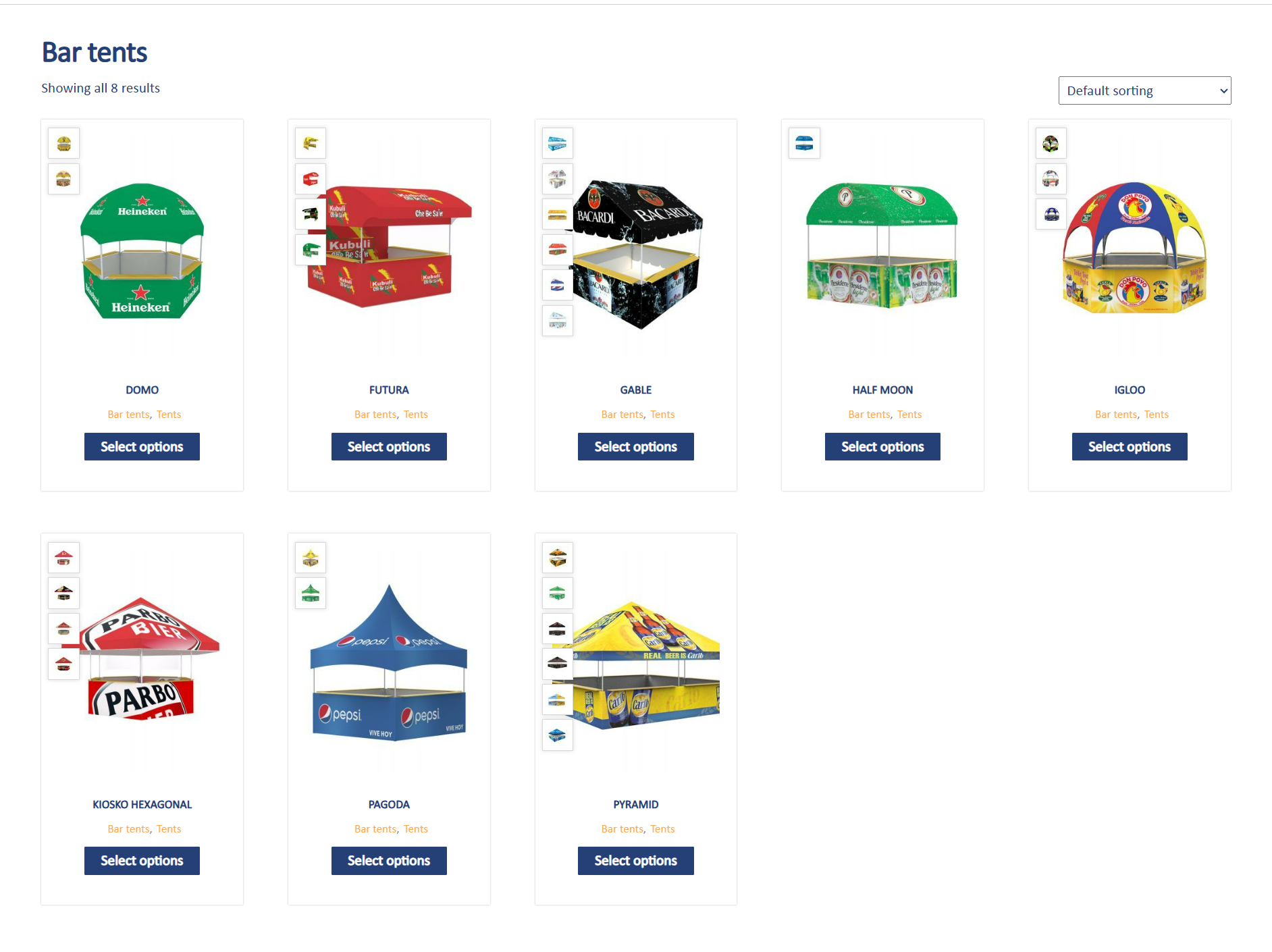Image resolution: width=1272 pixels, height=952 pixels.
Task: Choose the last blue variant thumbnail of PYRAMID
Action: tap(558, 735)
